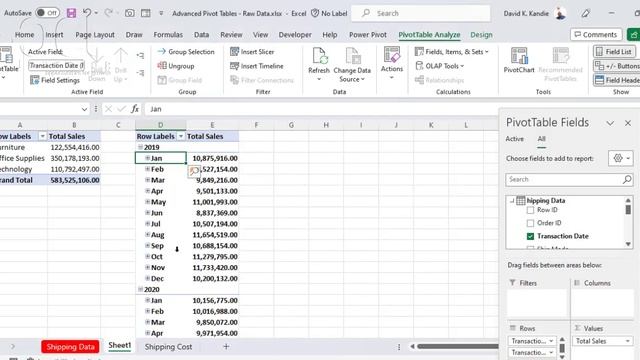Click the horizontal sheet scrollbar
The width and height of the screenshot is (640, 360).
pos(457,347)
